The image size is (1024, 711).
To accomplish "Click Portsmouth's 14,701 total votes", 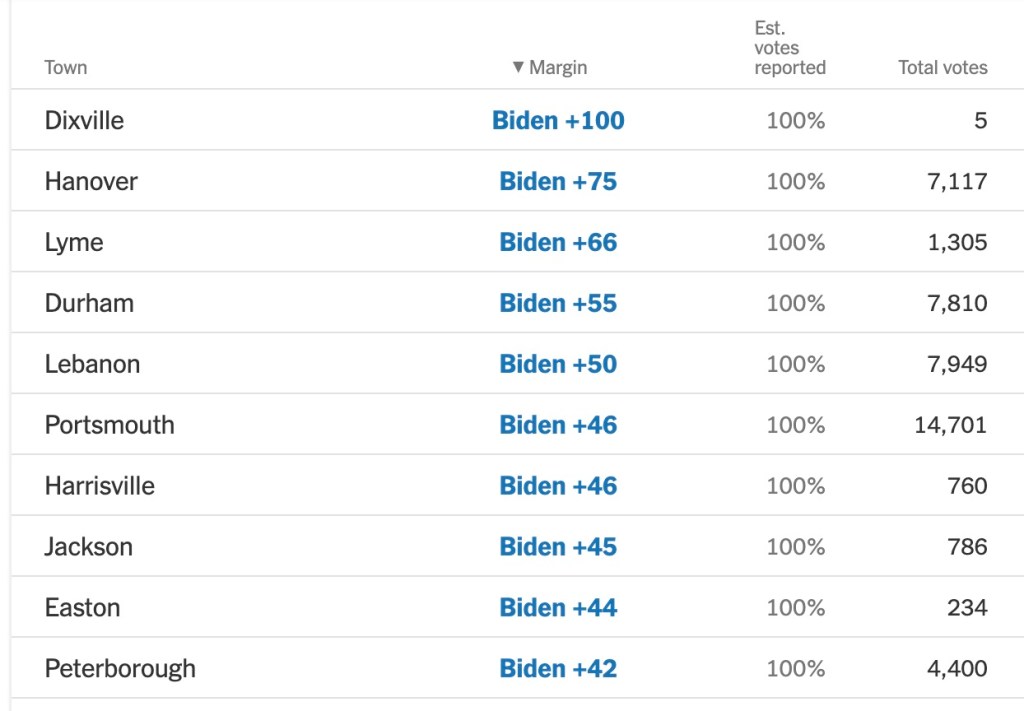I will (x=950, y=426).
